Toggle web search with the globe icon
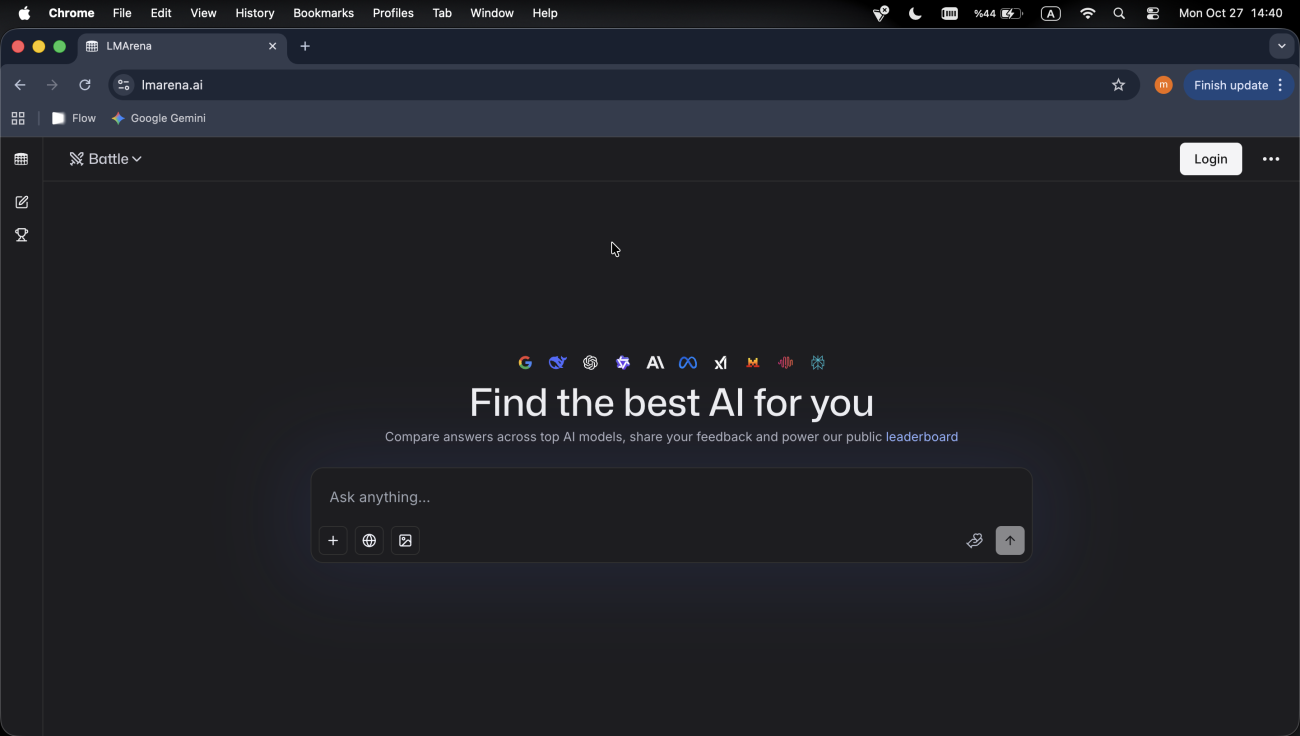 pos(369,540)
